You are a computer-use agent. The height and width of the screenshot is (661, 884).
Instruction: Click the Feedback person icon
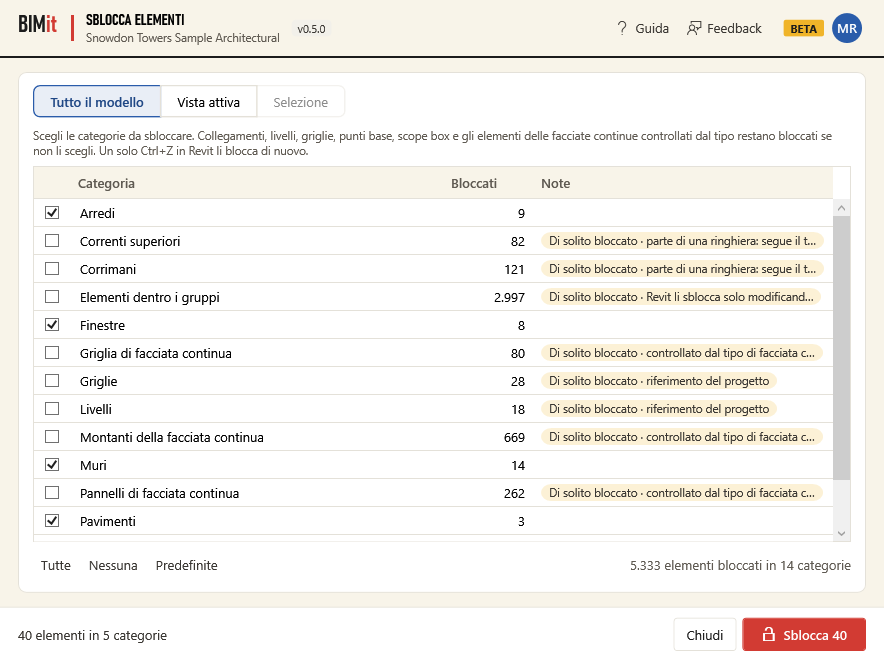click(694, 28)
